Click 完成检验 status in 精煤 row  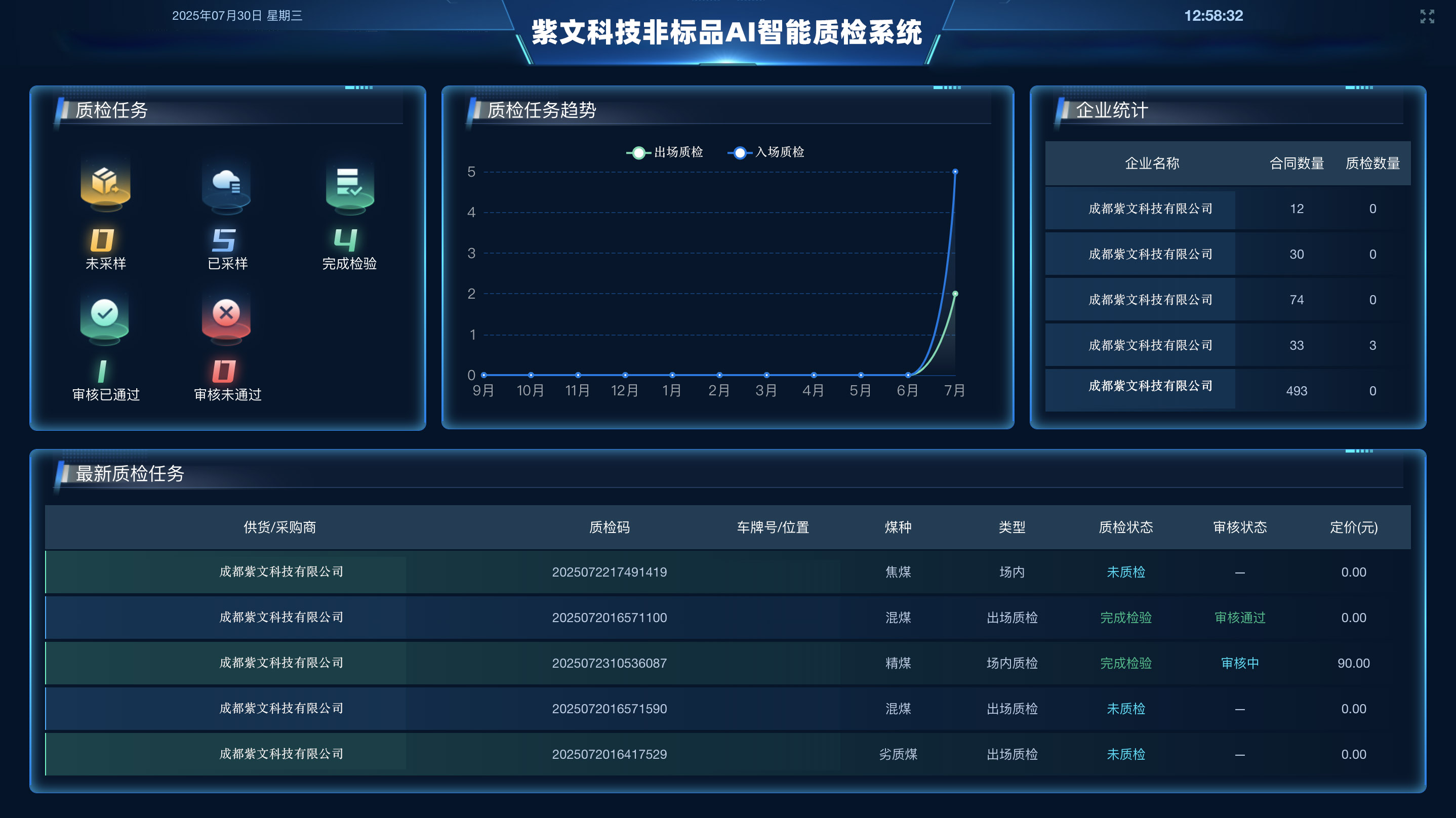pyautogui.click(x=1125, y=663)
